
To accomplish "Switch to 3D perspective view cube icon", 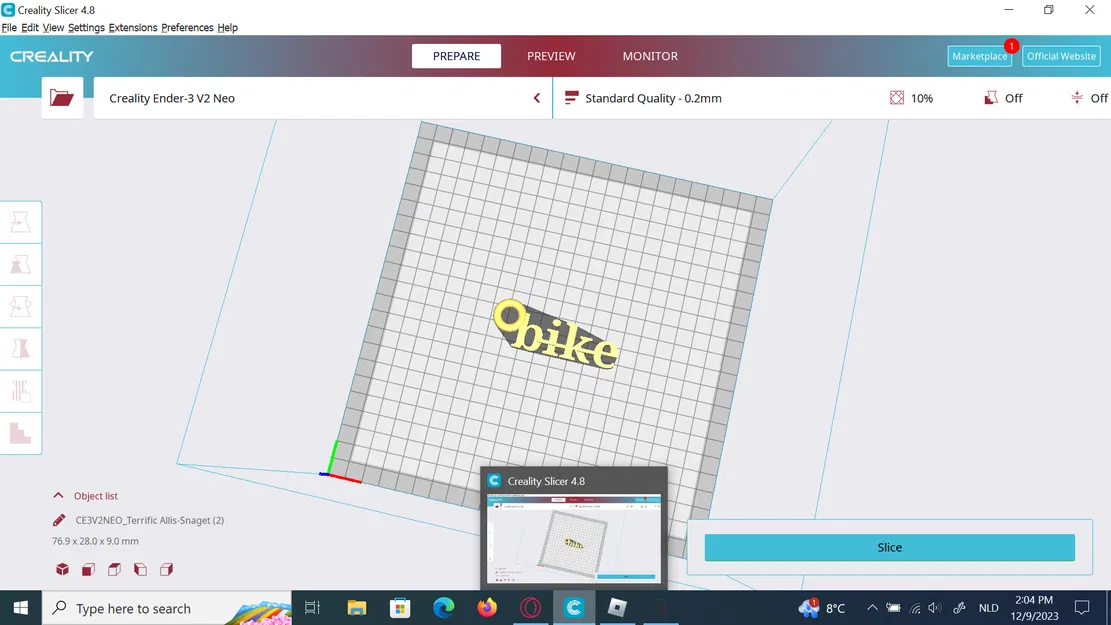I will tap(62, 569).
